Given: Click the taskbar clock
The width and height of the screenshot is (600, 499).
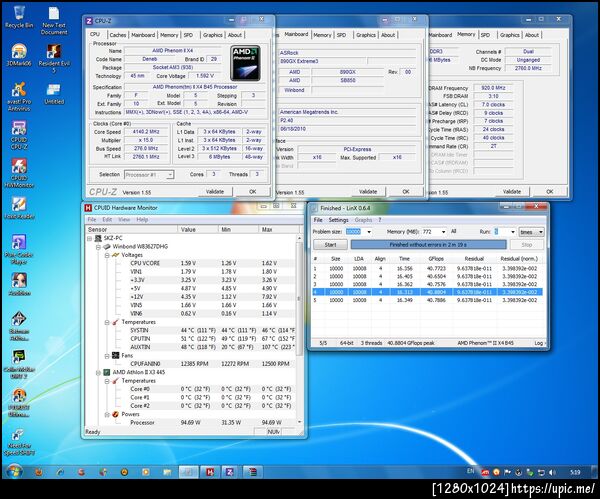Looking at the screenshot, I should pyautogui.click(x=575, y=473).
